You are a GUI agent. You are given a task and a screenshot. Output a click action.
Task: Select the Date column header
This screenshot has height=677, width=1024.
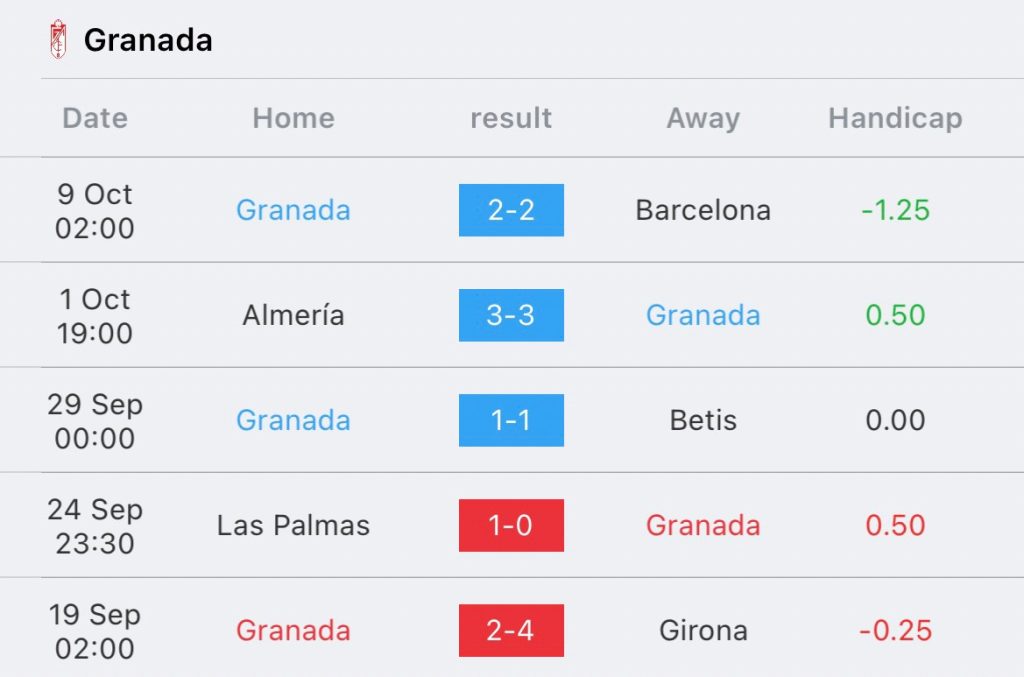pos(95,118)
